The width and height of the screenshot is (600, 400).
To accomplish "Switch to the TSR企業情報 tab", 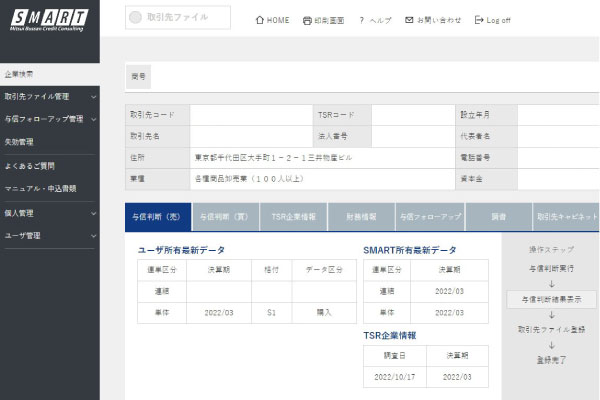I will pyautogui.click(x=294, y=216).
